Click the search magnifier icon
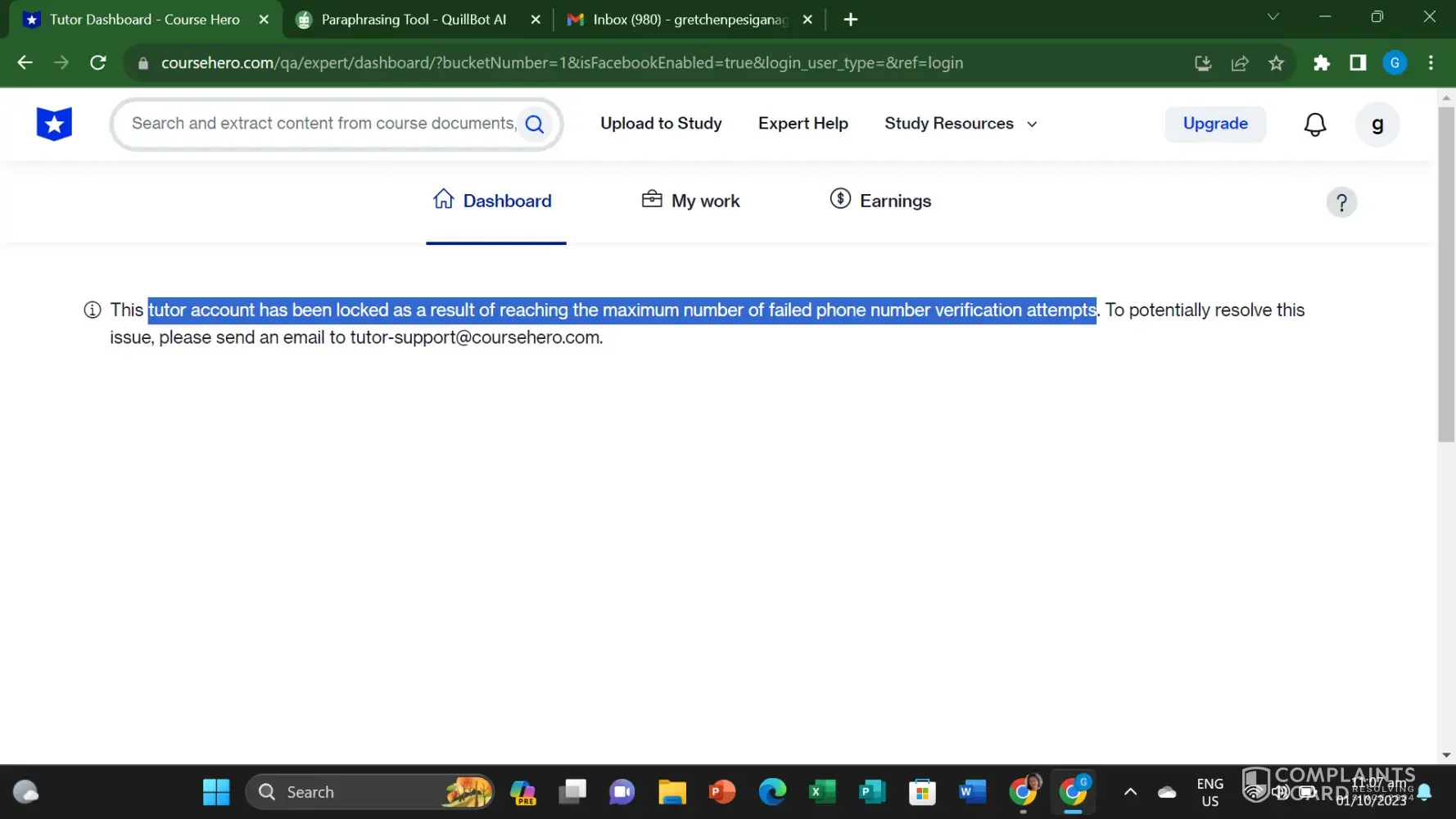This screenshot has height=819, width=1456. click(x=535, y=124)
